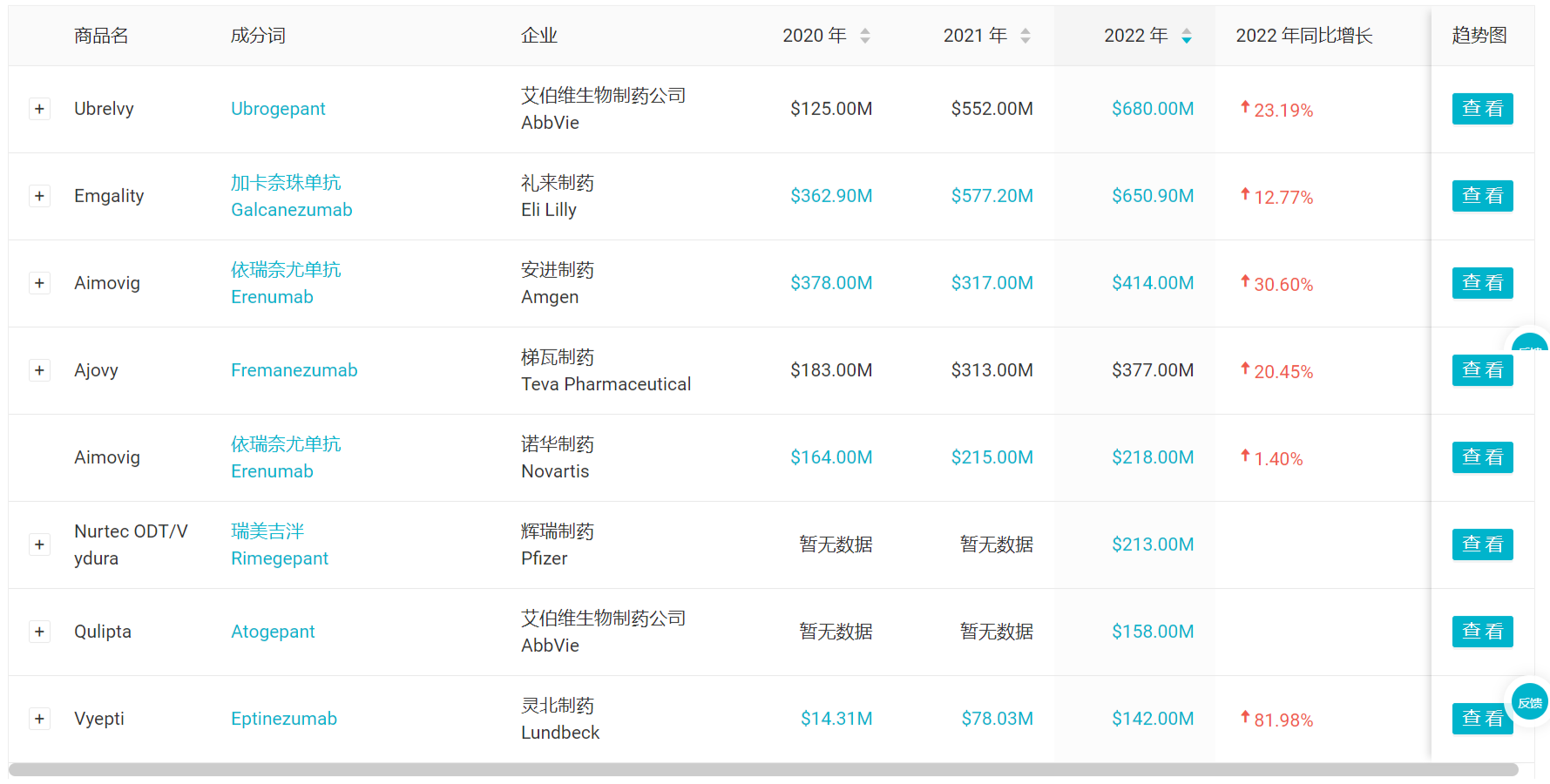The width and height of the screenshot is (1550, 784).
Task: Click the 企业 column header
Action: coord(539,36)
